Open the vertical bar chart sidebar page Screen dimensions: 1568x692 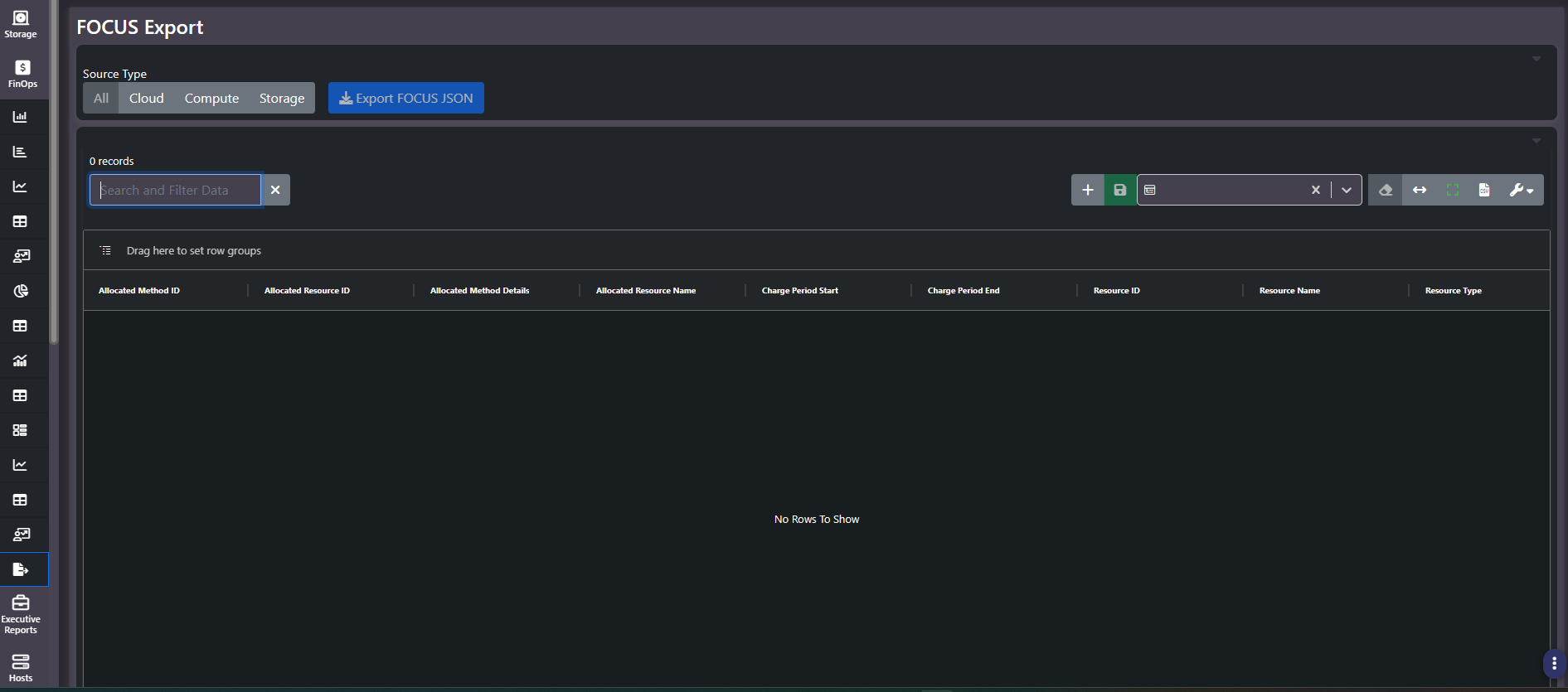[20, 117]
